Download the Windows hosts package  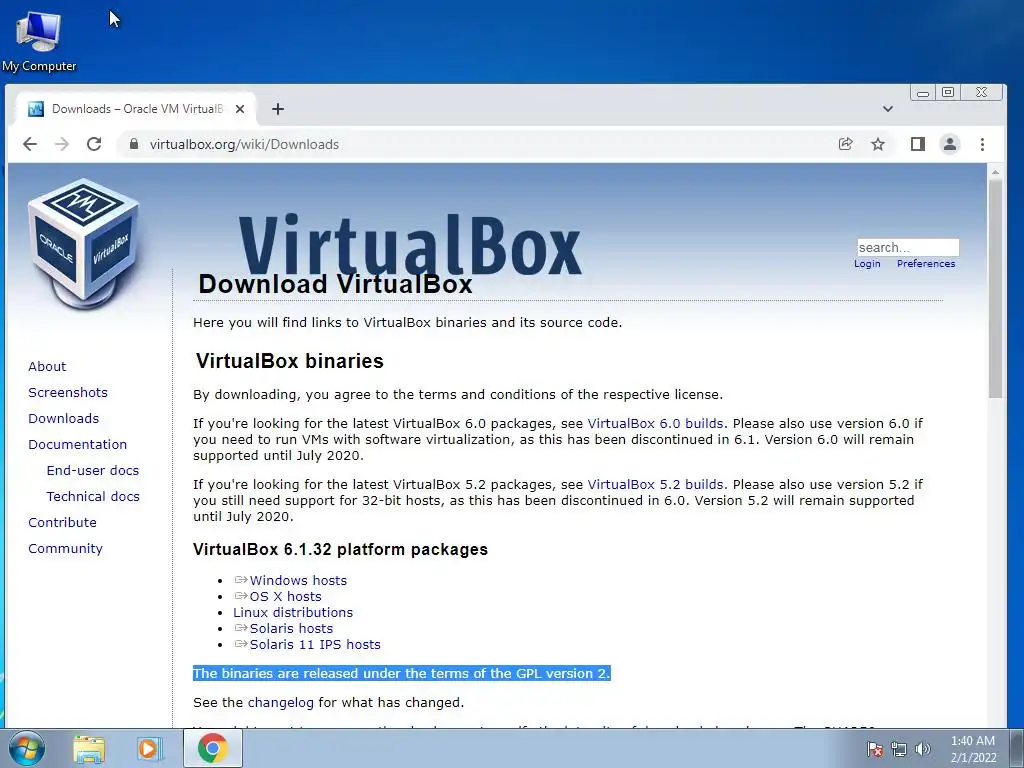pyautogui.click(x=298, y=581)
